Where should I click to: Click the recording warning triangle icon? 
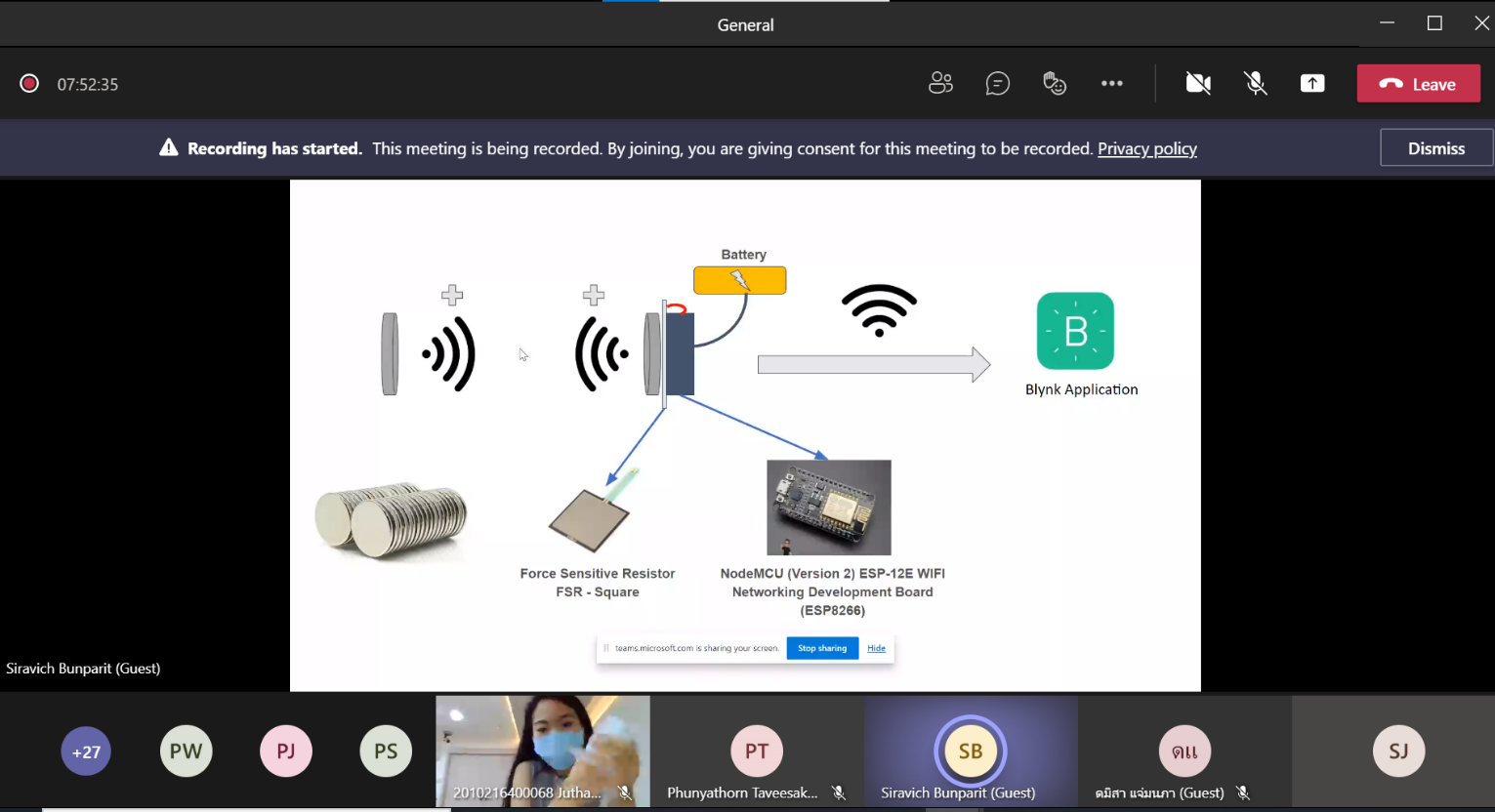(169, 147)
